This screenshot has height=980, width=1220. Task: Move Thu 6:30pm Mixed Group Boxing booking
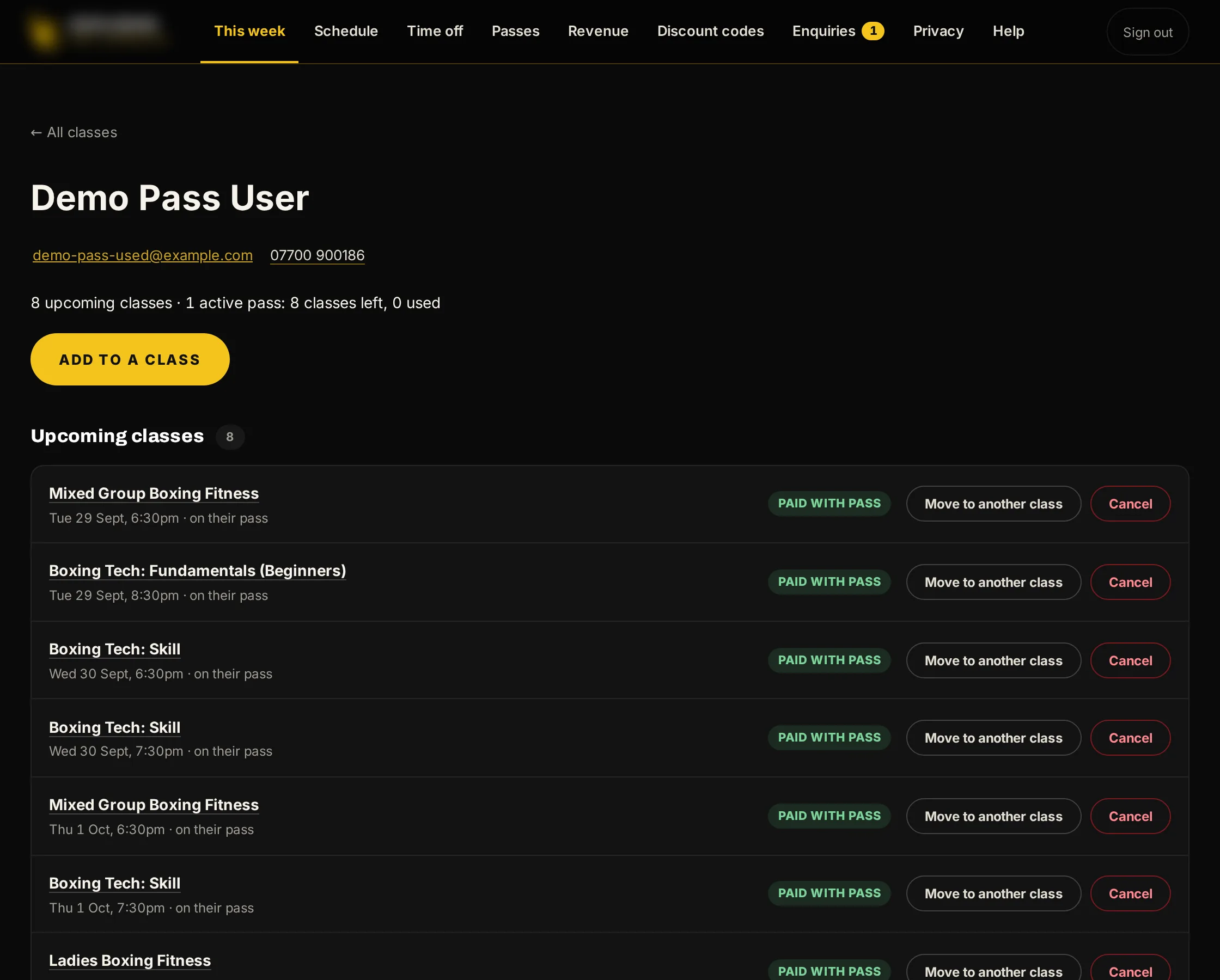[993, 816]
